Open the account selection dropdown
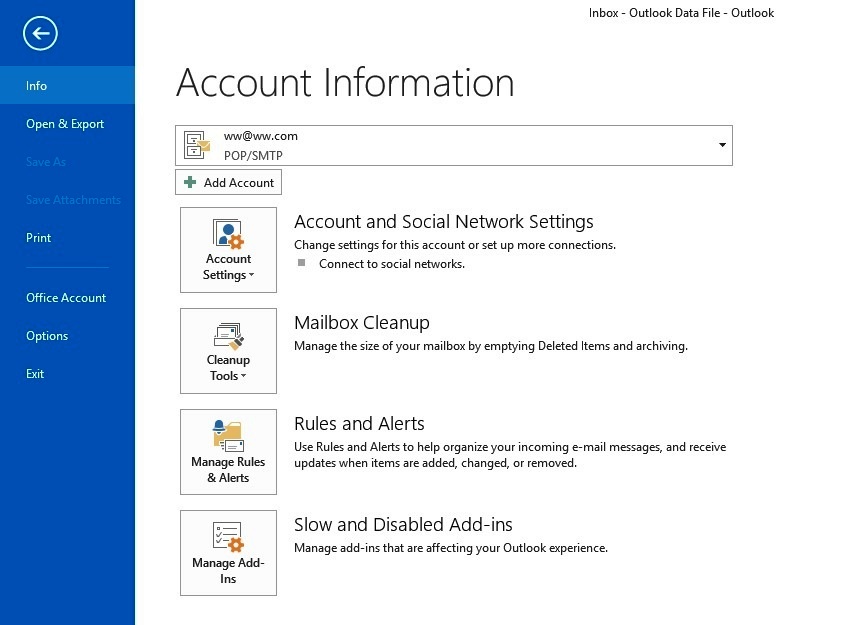This screenshot has width=847, height=625. point(721,145)
